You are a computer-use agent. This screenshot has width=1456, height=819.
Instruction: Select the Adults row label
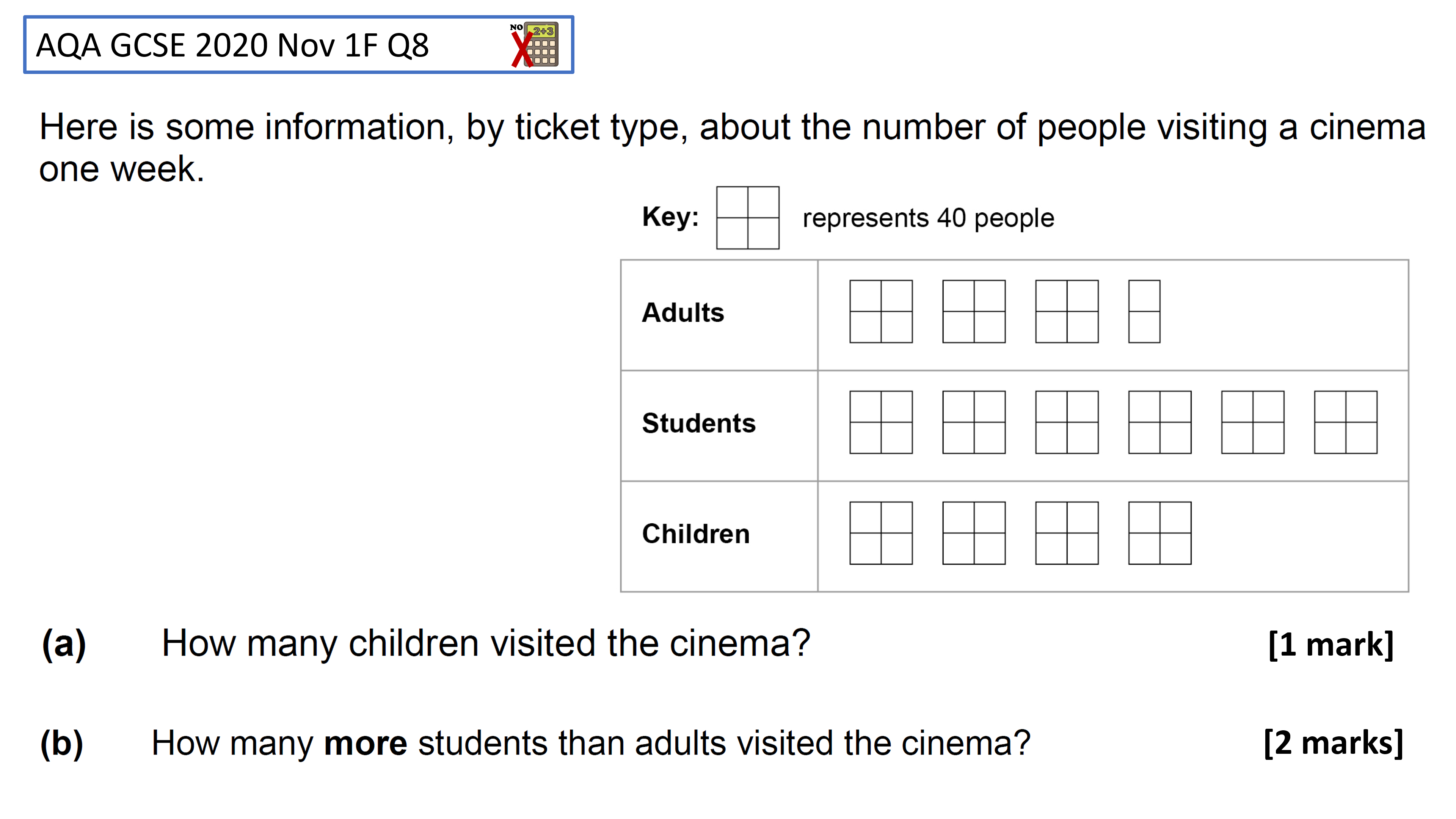pos(683,312)
